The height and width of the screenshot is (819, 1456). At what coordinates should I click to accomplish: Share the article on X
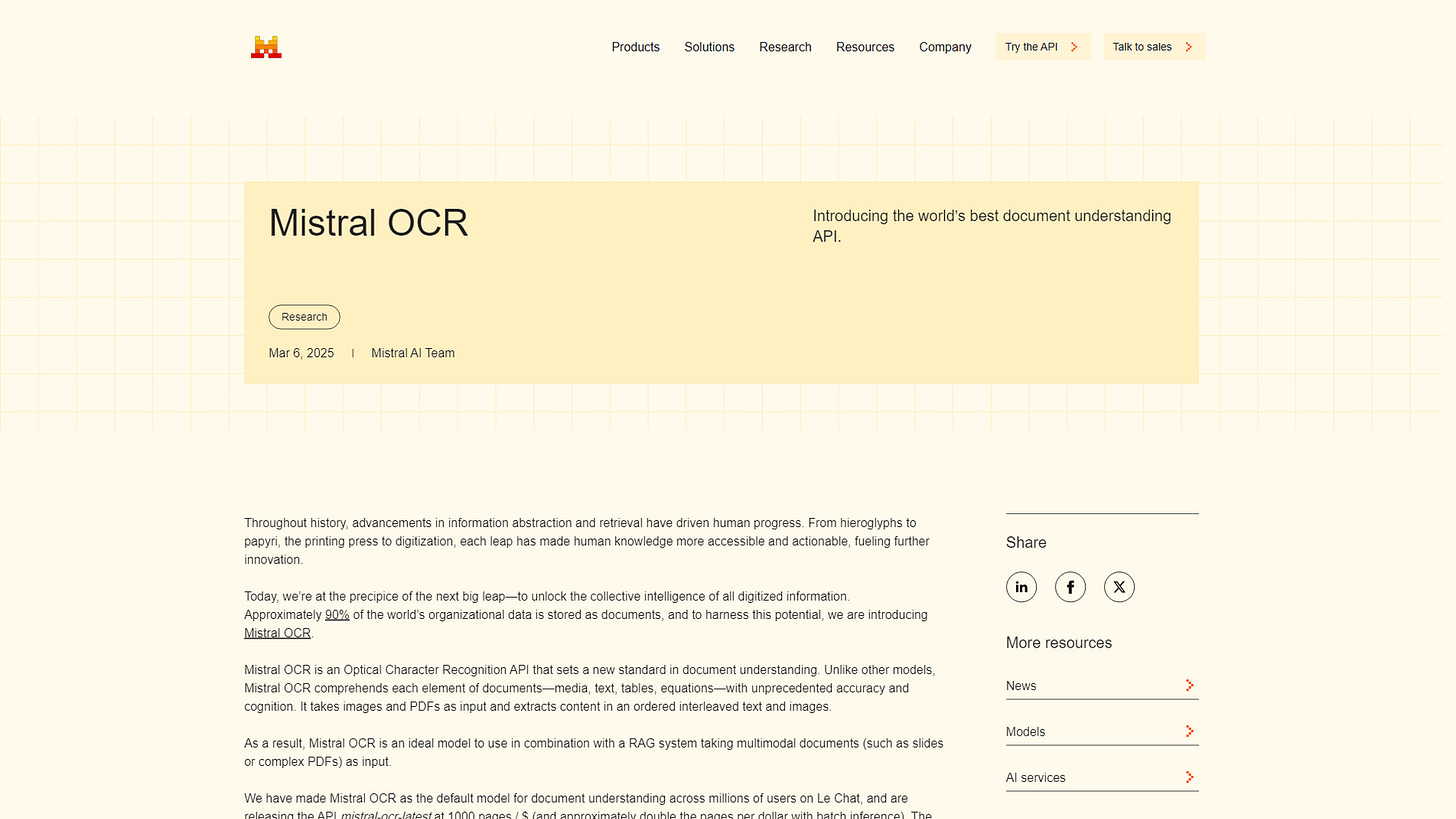point(1119,587)
